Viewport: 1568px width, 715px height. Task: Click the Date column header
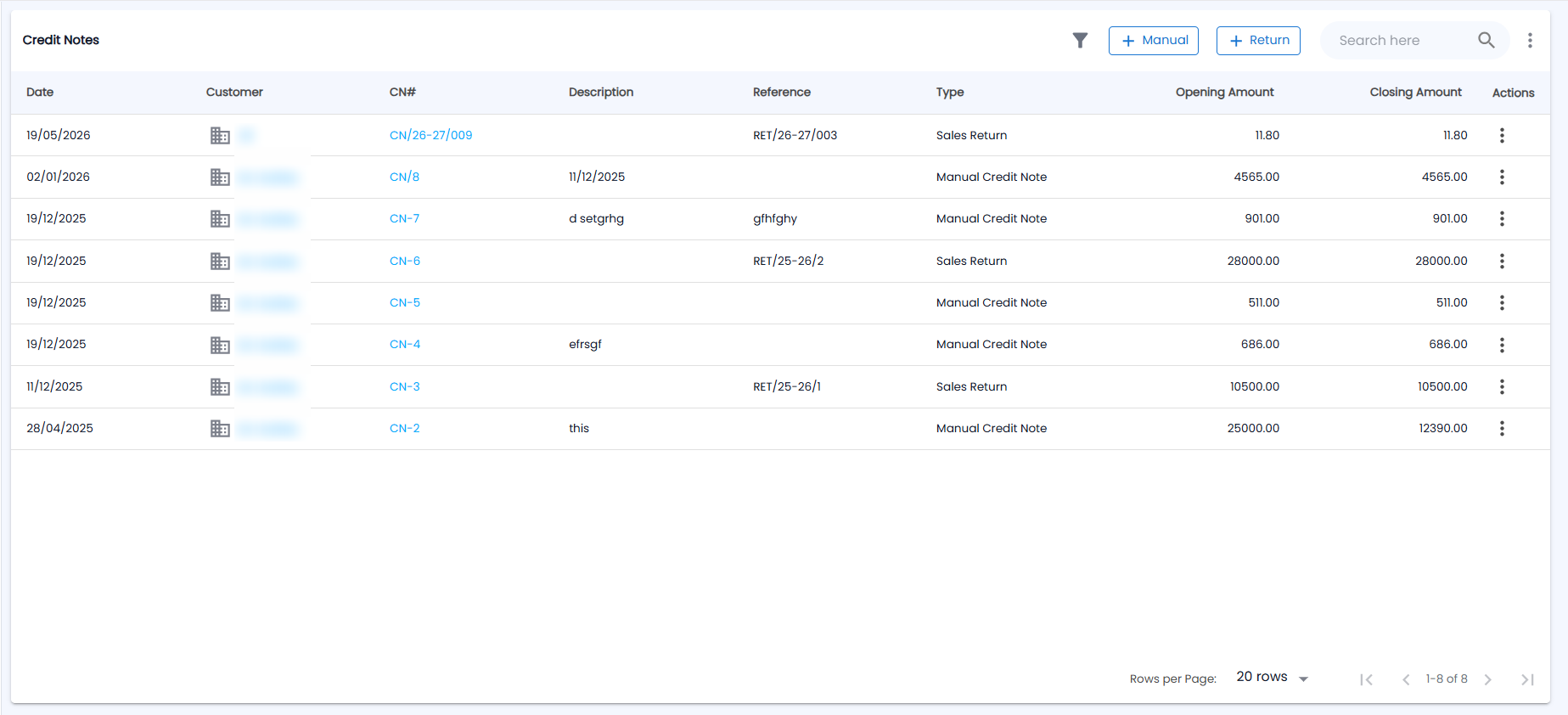pos(40,92)
